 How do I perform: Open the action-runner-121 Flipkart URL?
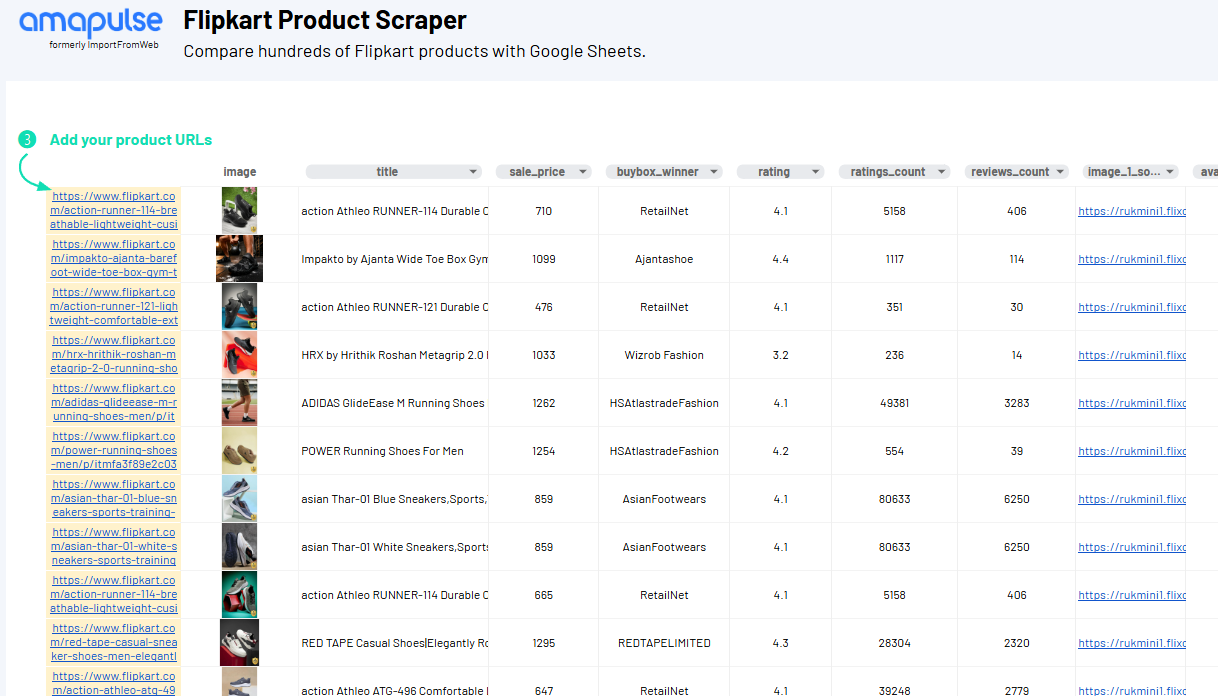click(x=114, y=306)
